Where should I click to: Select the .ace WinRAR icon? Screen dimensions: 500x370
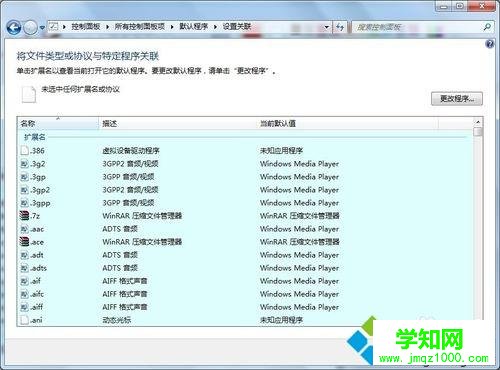24,242
